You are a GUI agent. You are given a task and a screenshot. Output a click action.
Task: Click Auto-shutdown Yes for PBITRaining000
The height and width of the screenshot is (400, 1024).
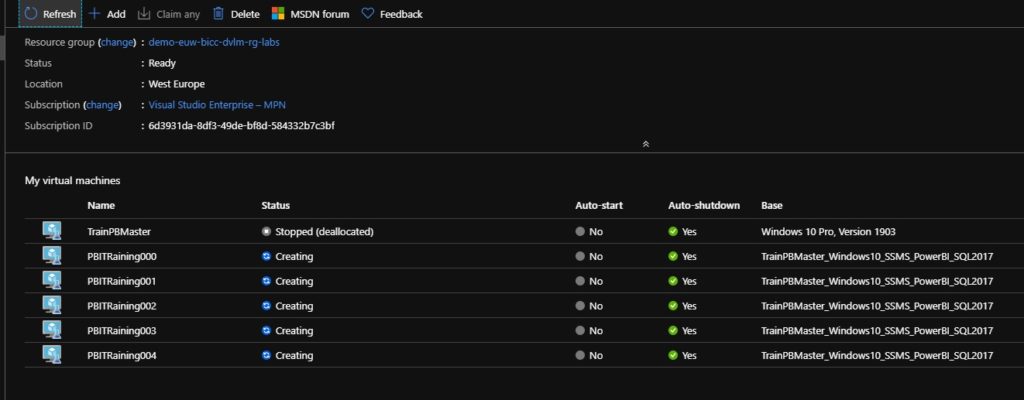(682, 256)
